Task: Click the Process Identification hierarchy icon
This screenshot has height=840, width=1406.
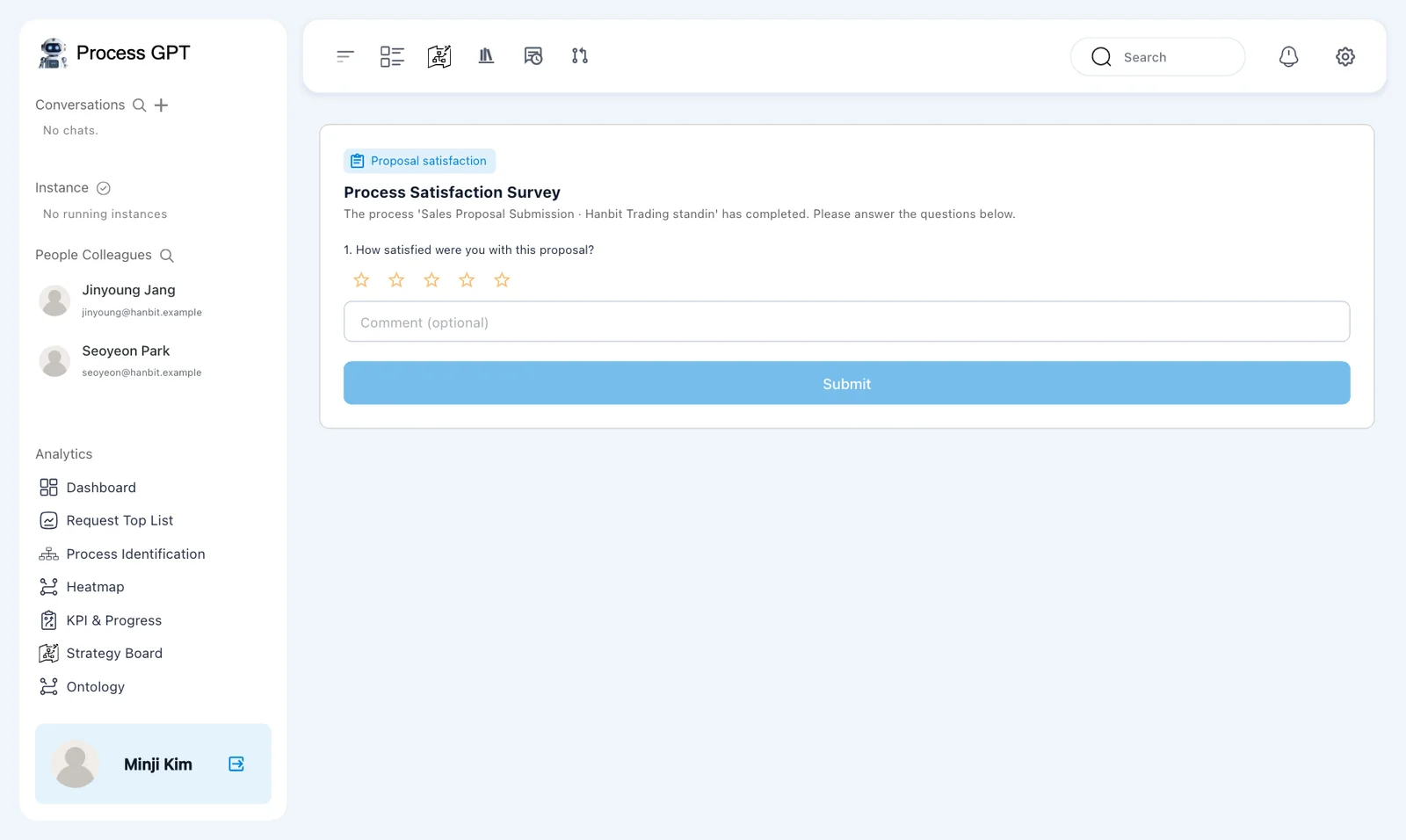Action: tap(49, 554)
